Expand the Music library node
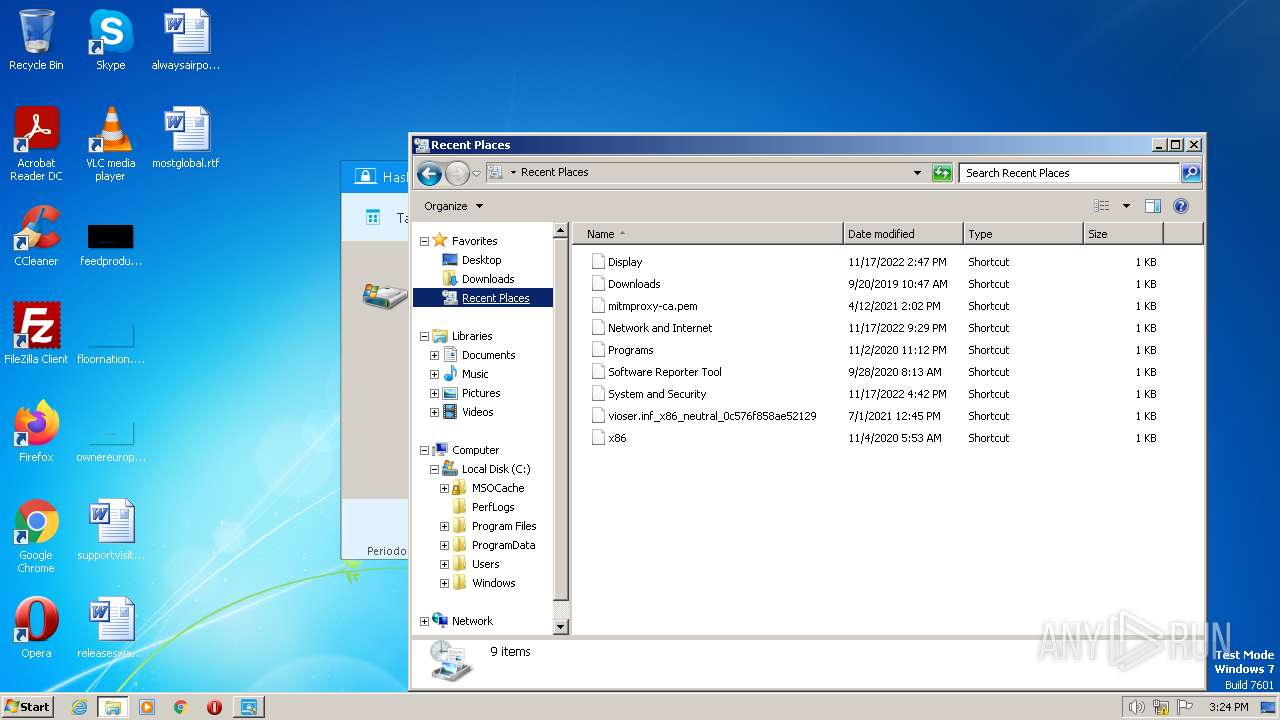This screenshot has width=1280, height=720. 434,374
